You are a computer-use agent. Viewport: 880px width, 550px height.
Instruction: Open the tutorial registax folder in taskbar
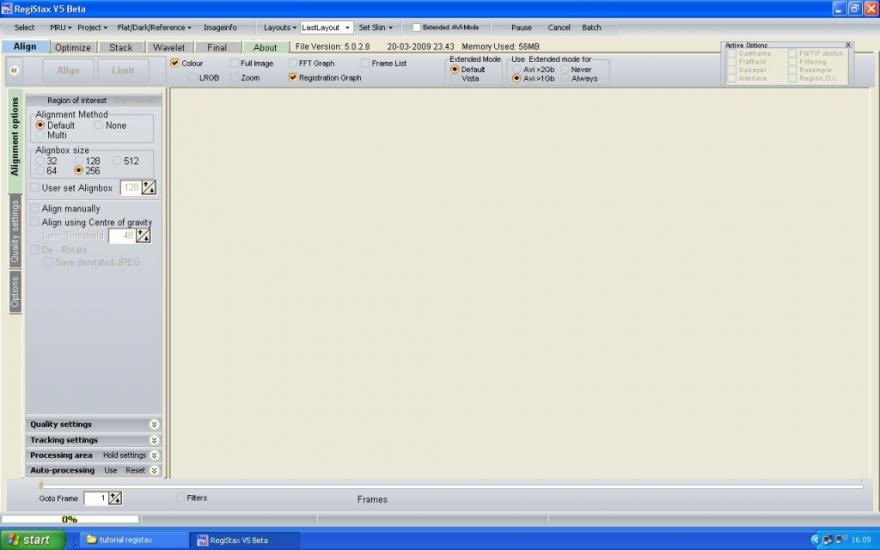[134, 540]
